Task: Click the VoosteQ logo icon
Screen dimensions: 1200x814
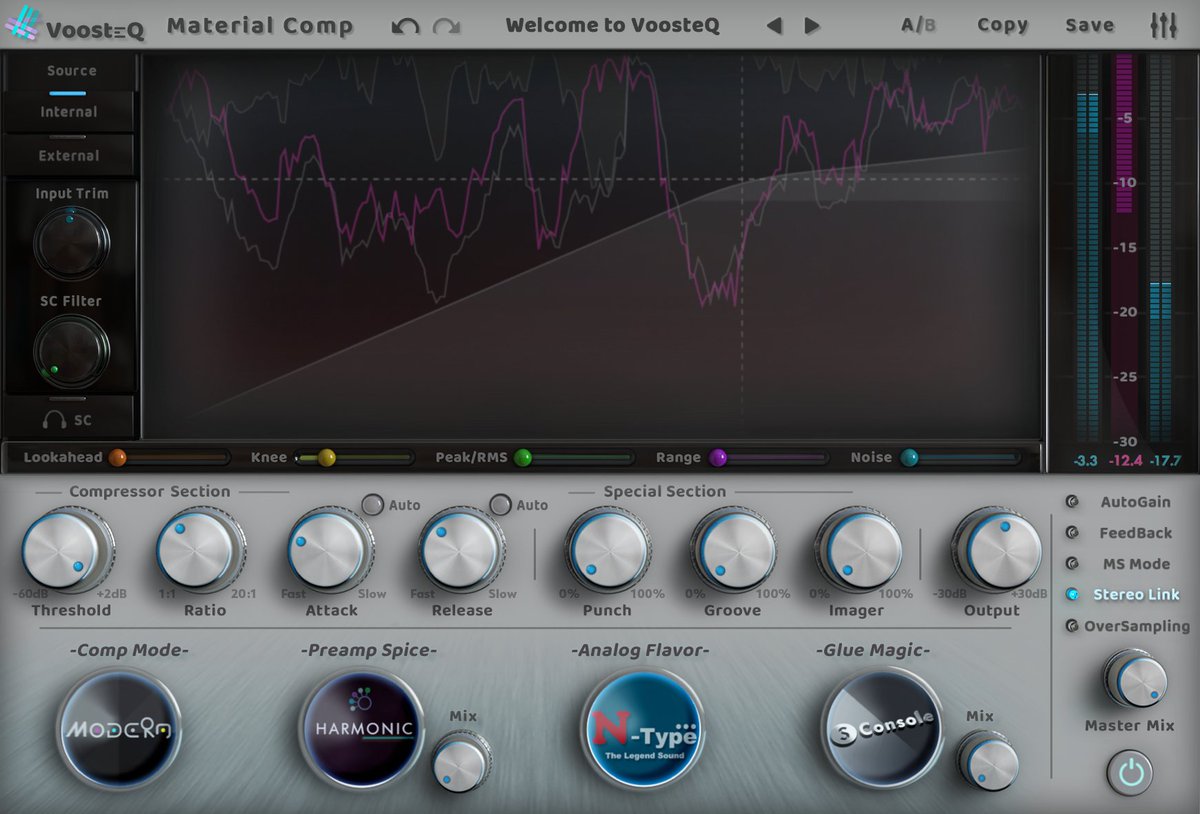Action: (x=22, y=25)
